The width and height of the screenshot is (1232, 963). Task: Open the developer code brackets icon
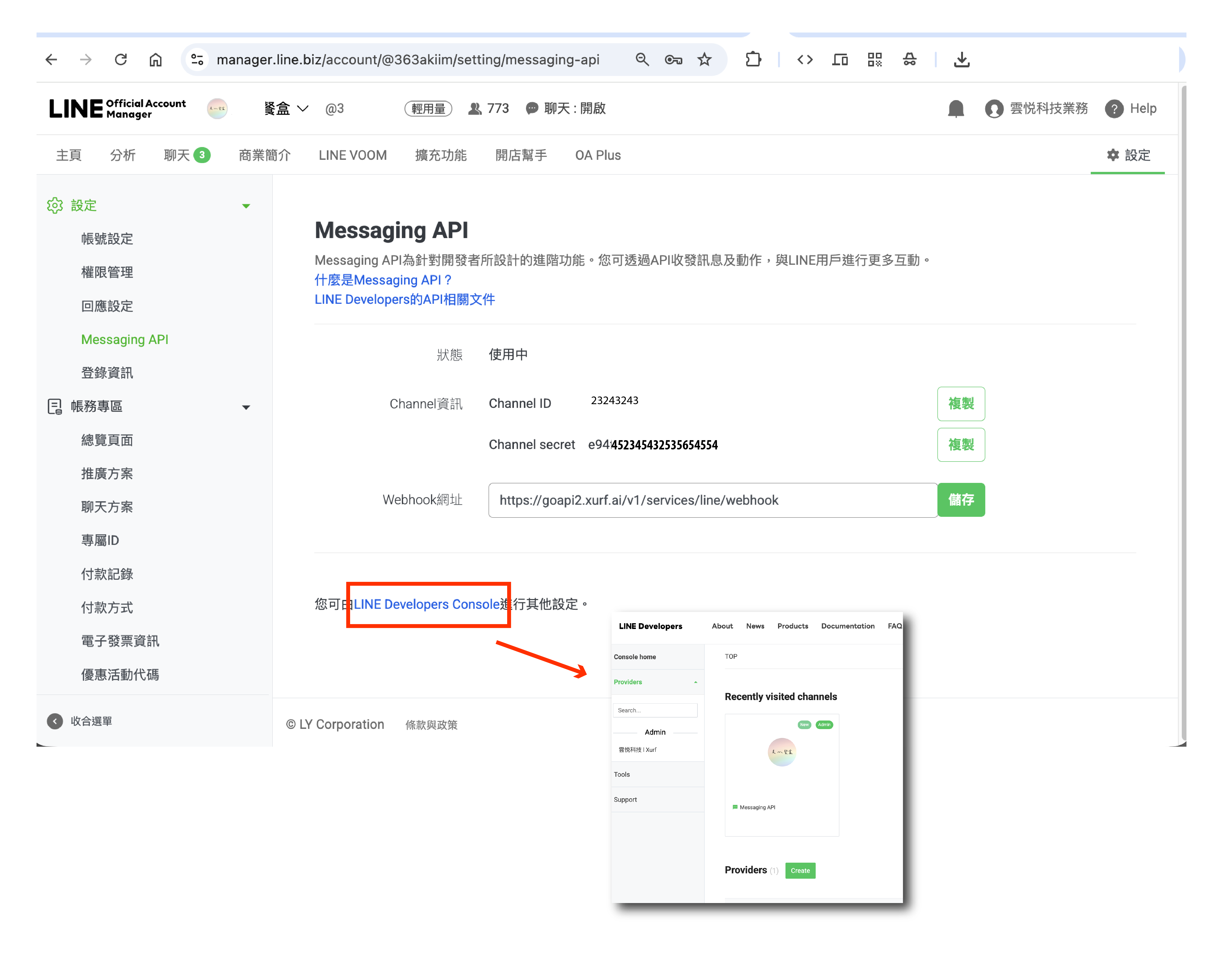(805, 59)
